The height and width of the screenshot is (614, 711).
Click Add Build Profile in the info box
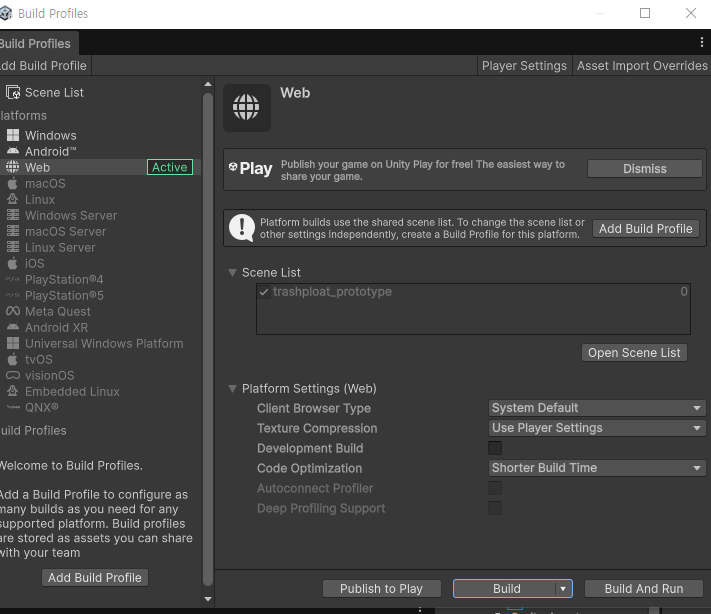click(645, 229)
